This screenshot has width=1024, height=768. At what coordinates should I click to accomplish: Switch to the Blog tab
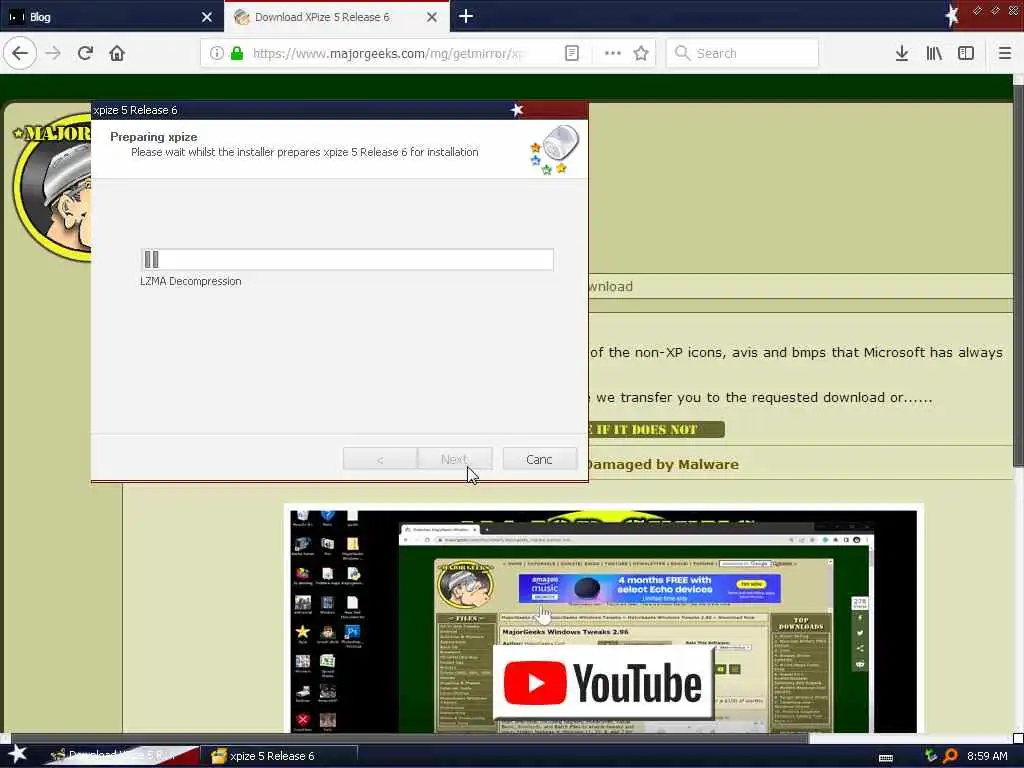click(x=112, y=16)
